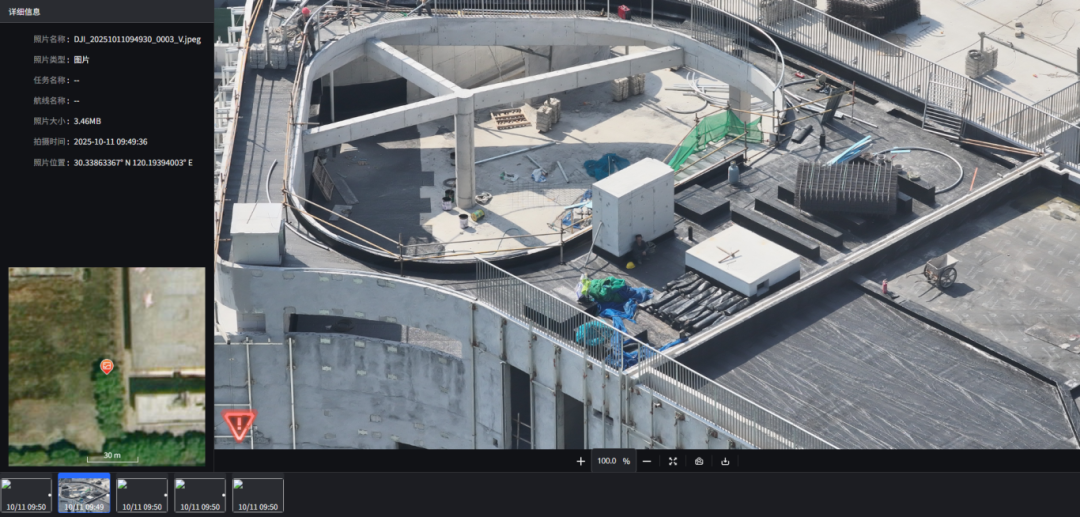Click the orange photo pin on map
The height and width of the screenshot is (517, 1080).
[x=107, y=366]
